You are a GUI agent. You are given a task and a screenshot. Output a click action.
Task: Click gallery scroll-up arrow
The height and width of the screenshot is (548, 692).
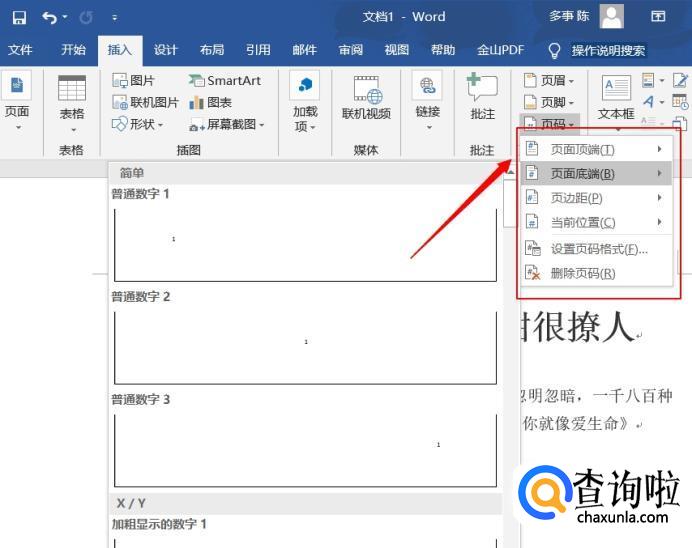[x=511, y=173]
